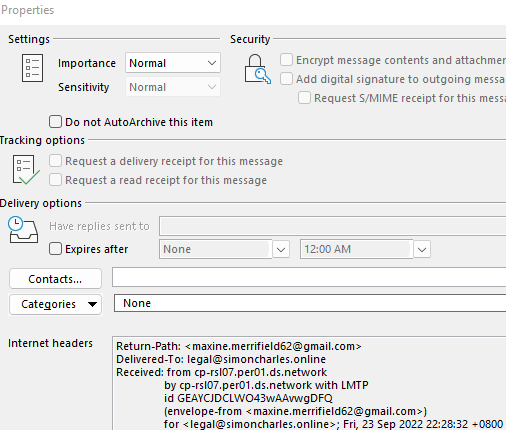
Task: Click the Tracking options checkmark icon
Action: pos(26,170)
